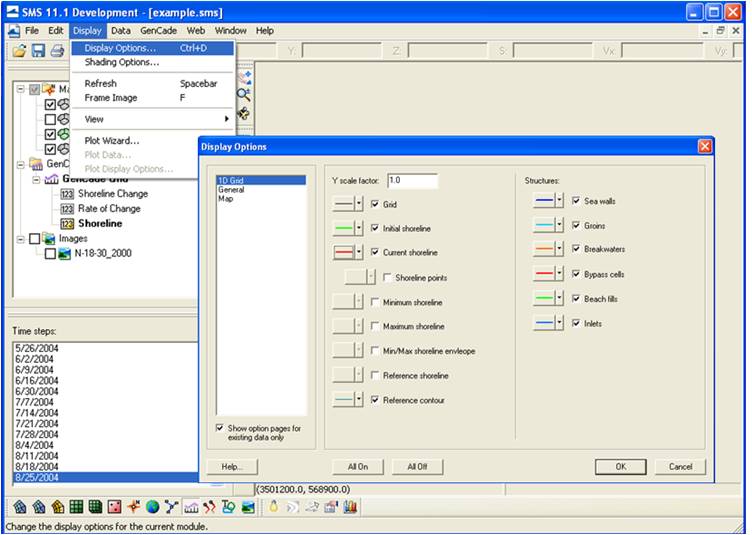Select the yellow mesh module icon
The image size is (752, 535).
58,507
